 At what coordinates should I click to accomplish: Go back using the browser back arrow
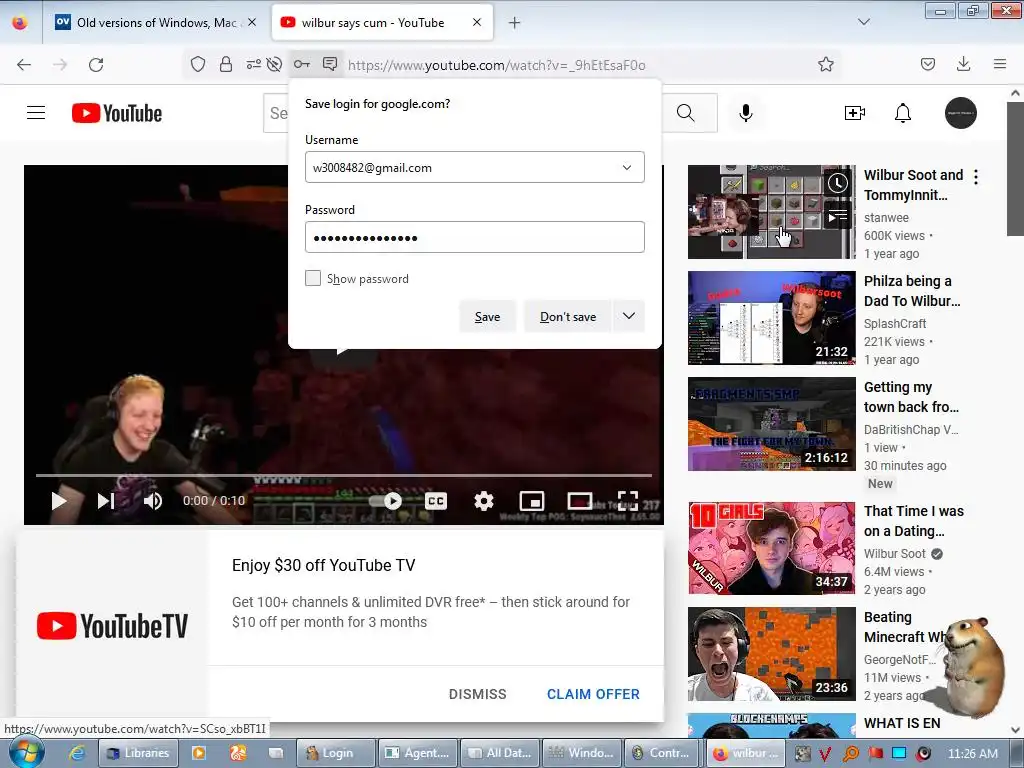click(24, 64)
